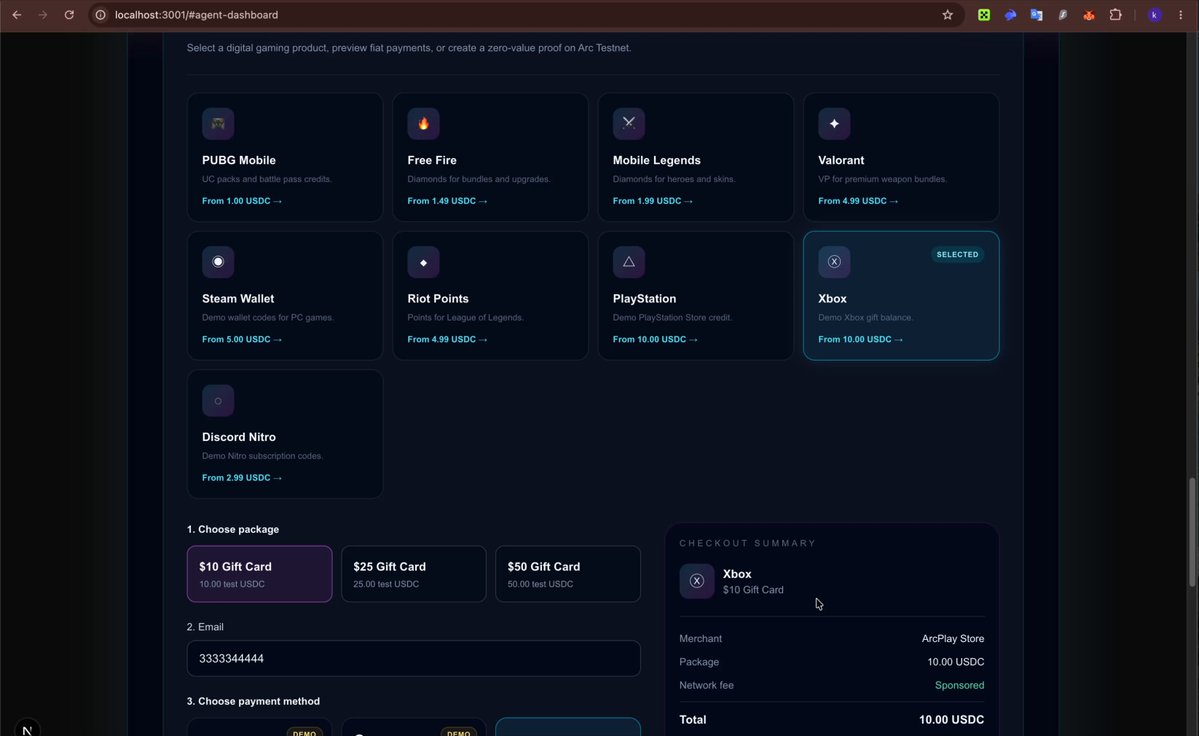Open the Next.js dev tools N badge
The width and height of the screenshot is (1199, 736).
(27, 729)
